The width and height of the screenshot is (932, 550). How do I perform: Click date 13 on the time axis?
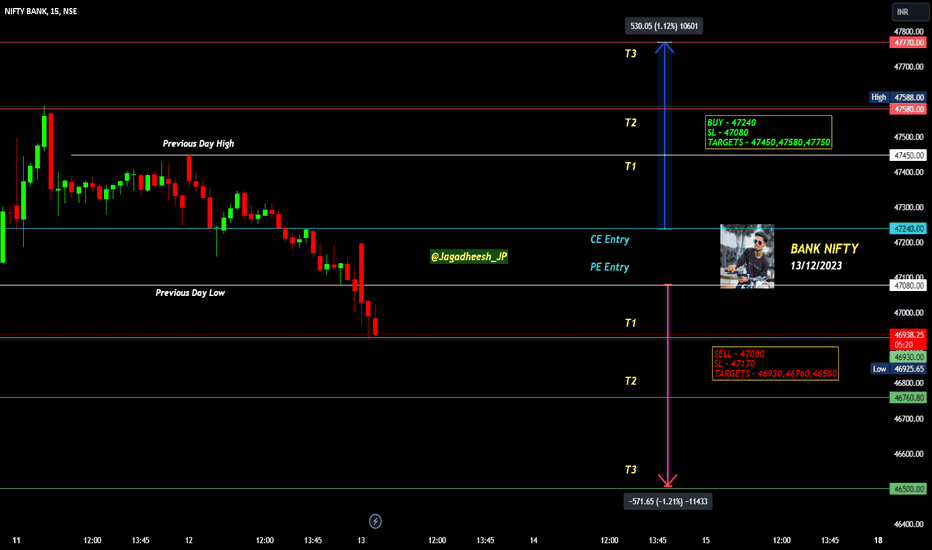361,540
